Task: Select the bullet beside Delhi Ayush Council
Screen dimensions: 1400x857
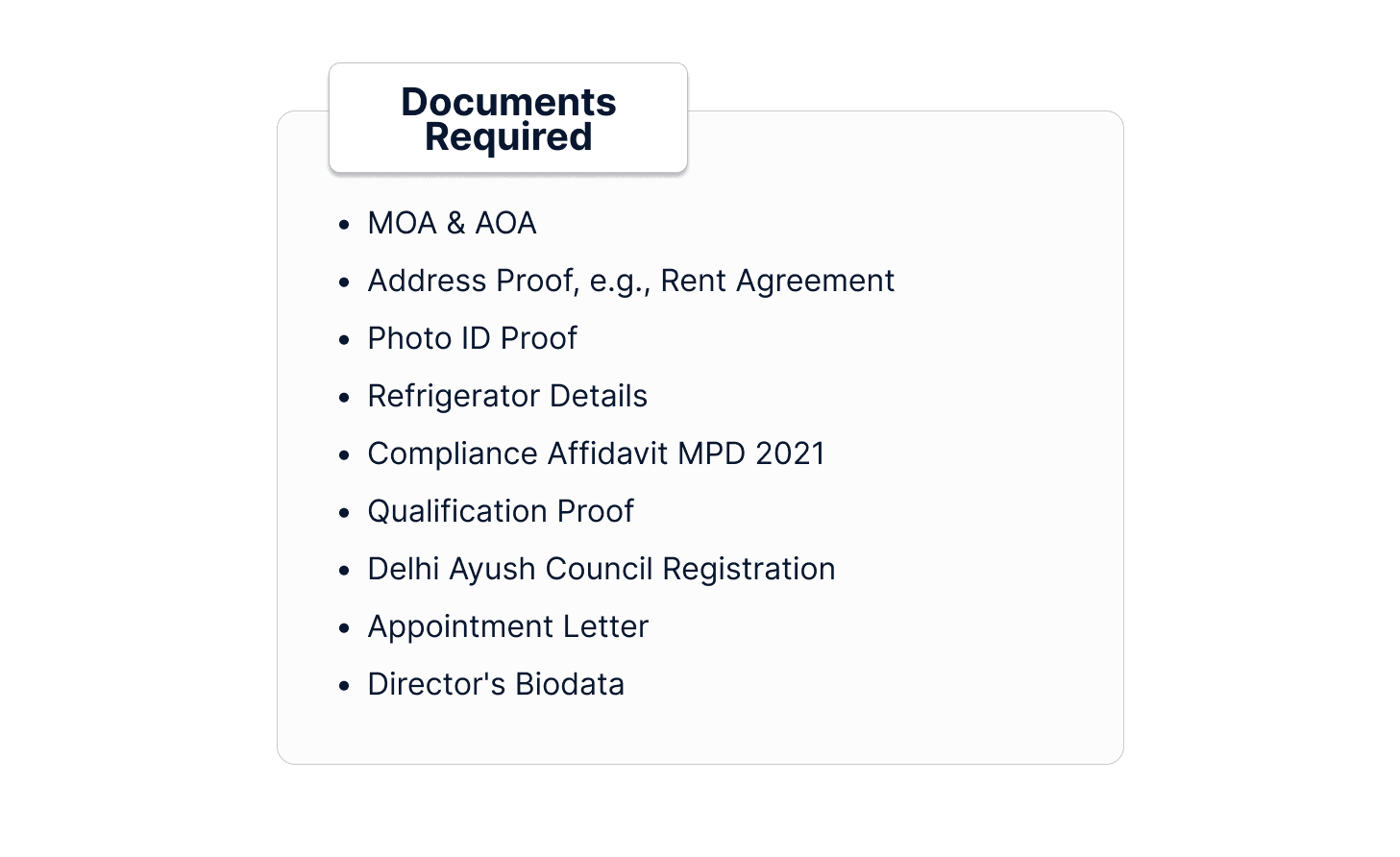Action: 344,571
